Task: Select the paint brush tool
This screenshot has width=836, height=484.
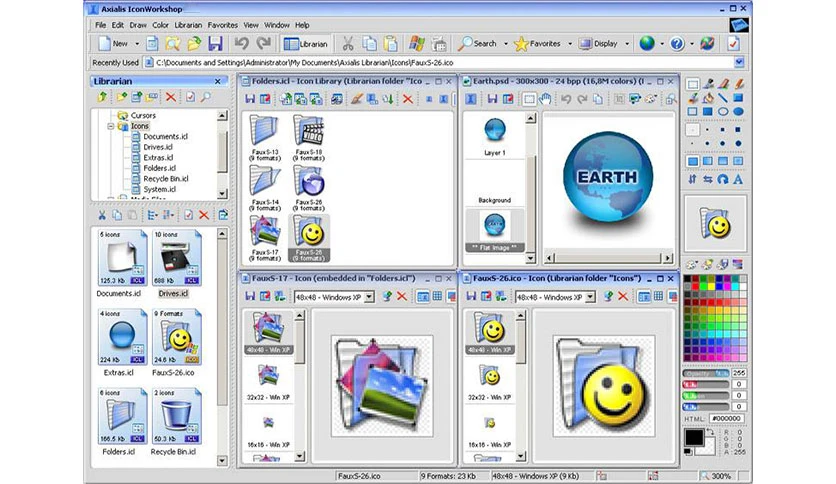Action: click(693, 98)
